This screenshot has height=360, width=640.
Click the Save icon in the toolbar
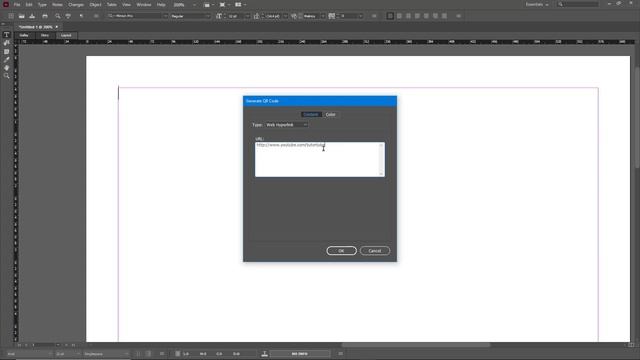[x=32, y=16]
